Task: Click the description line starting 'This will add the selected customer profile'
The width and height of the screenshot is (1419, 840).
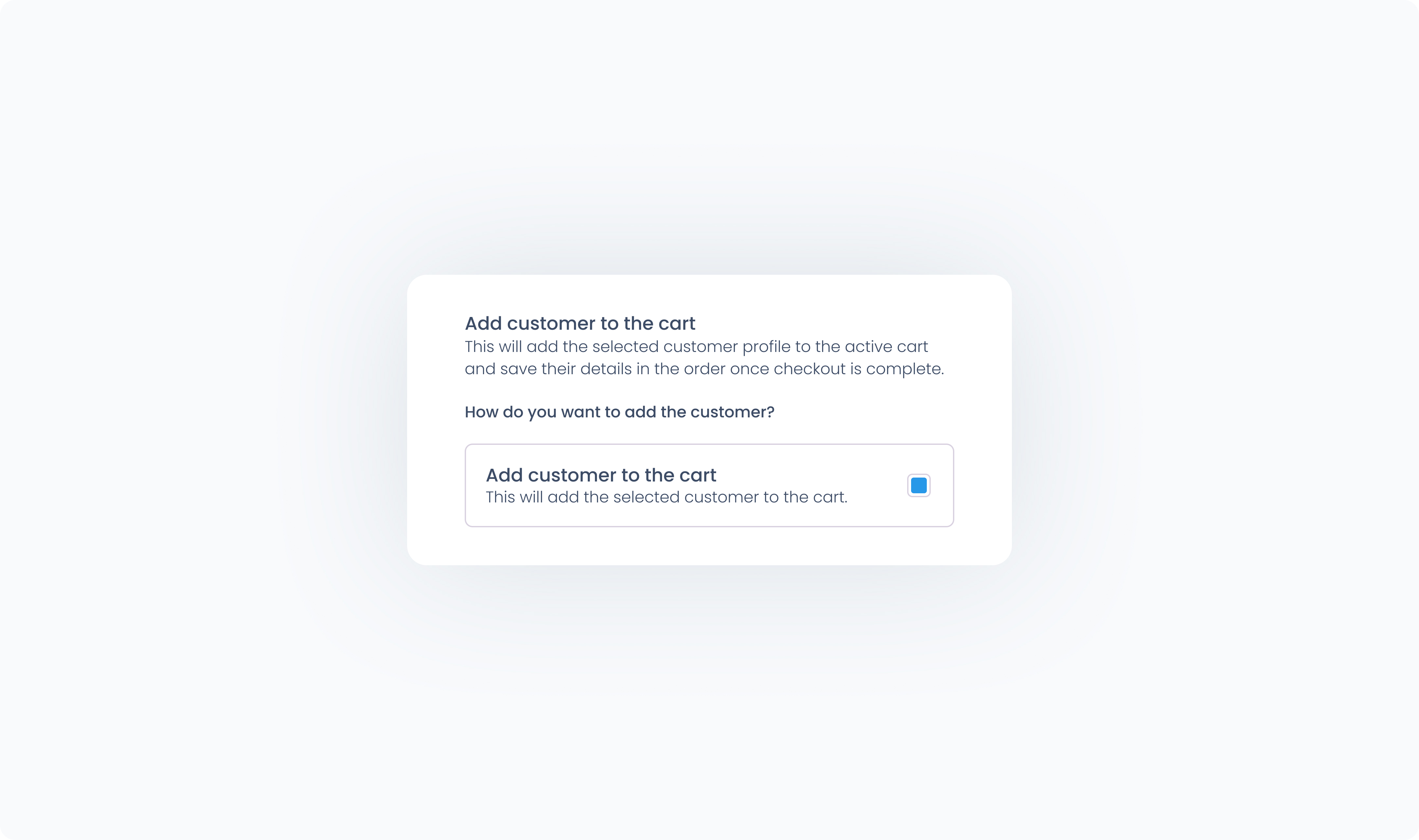Action: click(696, 346)
